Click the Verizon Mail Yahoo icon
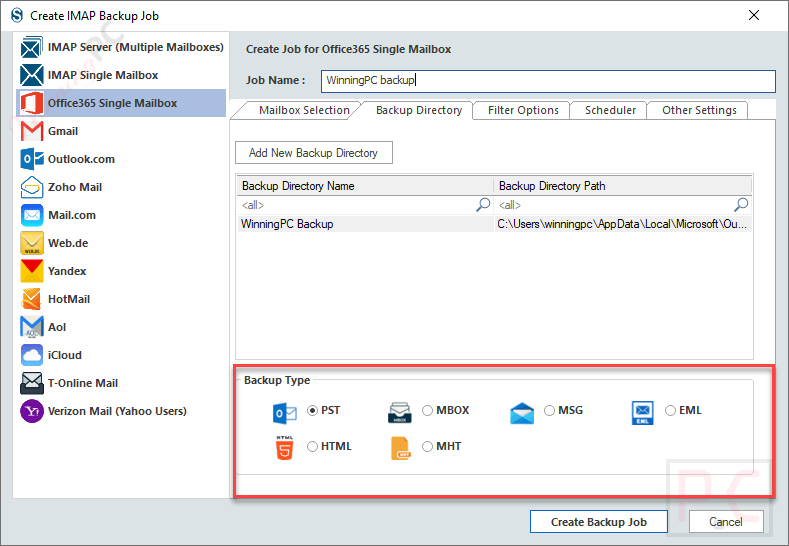This screenshot has width=789, height=546. 32,411
